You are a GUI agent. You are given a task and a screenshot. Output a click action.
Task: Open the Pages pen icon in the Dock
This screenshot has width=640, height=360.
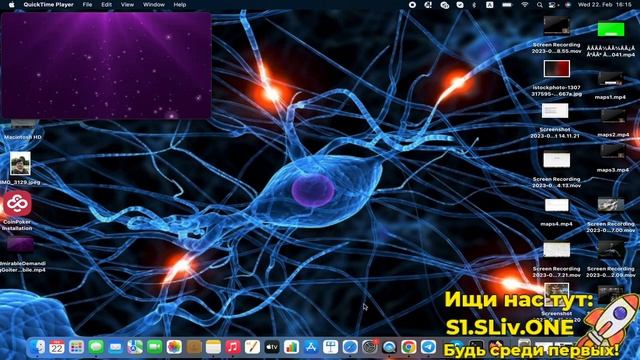pyautogui.click(x=252, y=347)
